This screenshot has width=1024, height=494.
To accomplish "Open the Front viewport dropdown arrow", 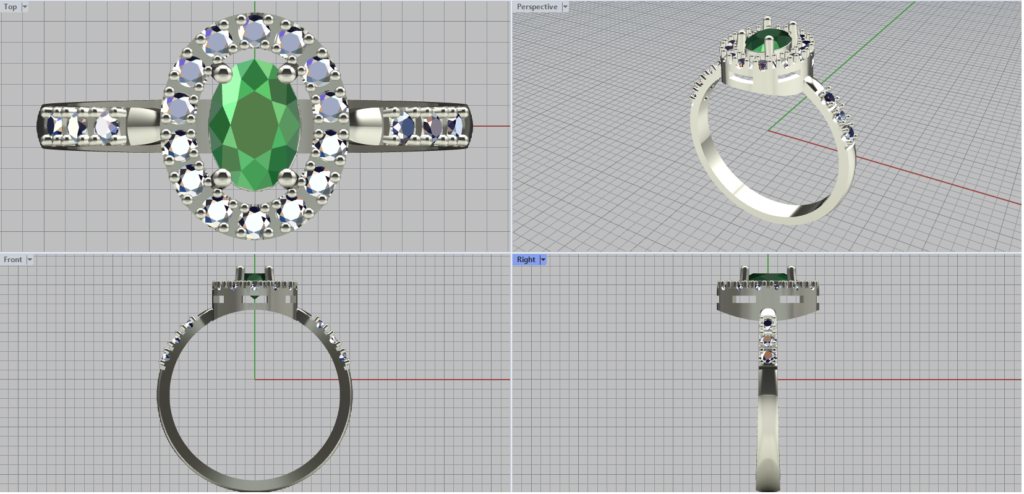I will click(x=30, y=260).
